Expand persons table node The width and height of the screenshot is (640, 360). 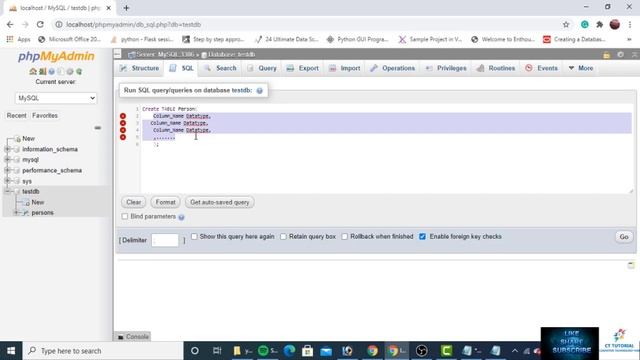point(16,213)
